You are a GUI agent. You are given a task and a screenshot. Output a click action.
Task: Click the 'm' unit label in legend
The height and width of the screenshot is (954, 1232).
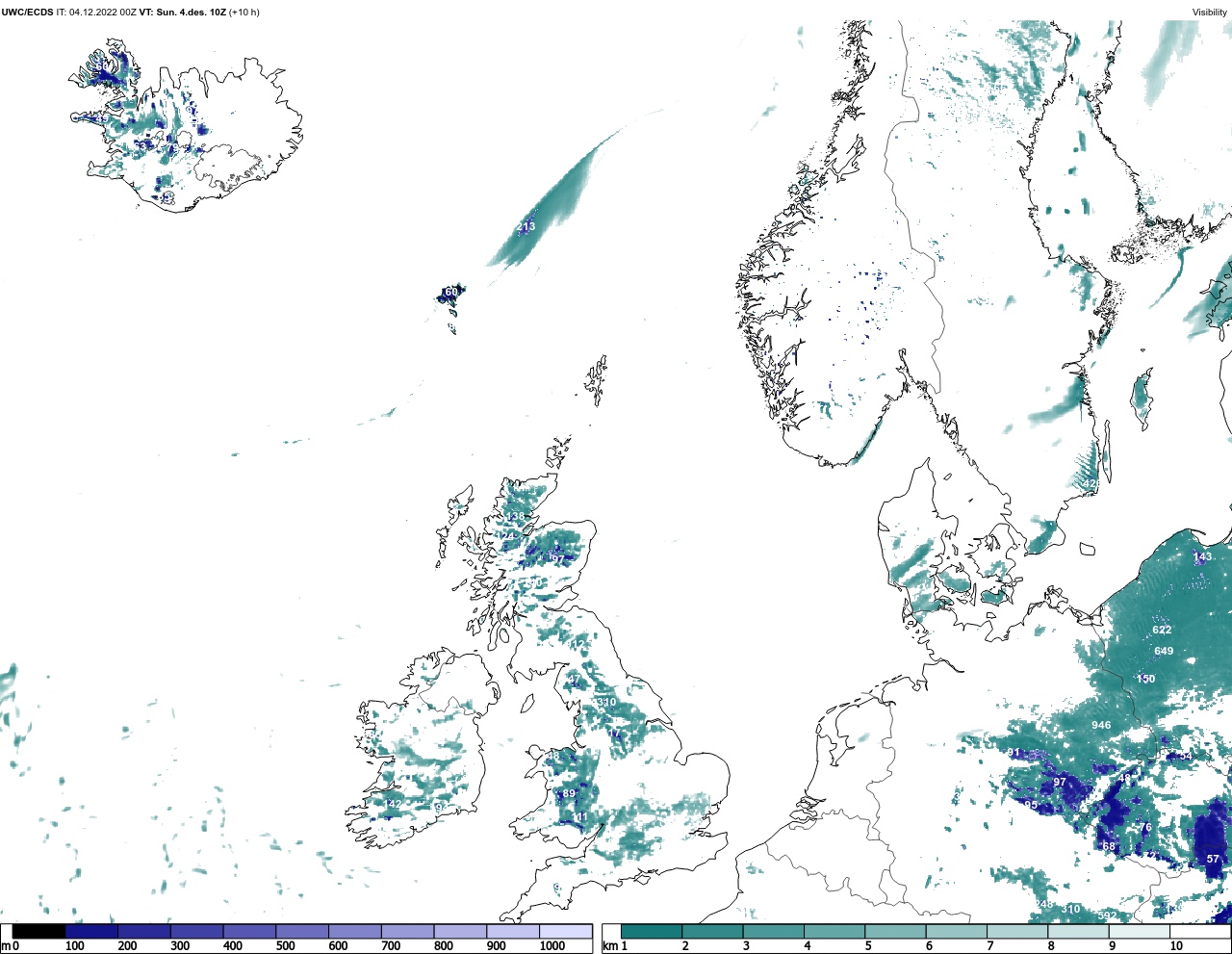[x=6, y=946]
